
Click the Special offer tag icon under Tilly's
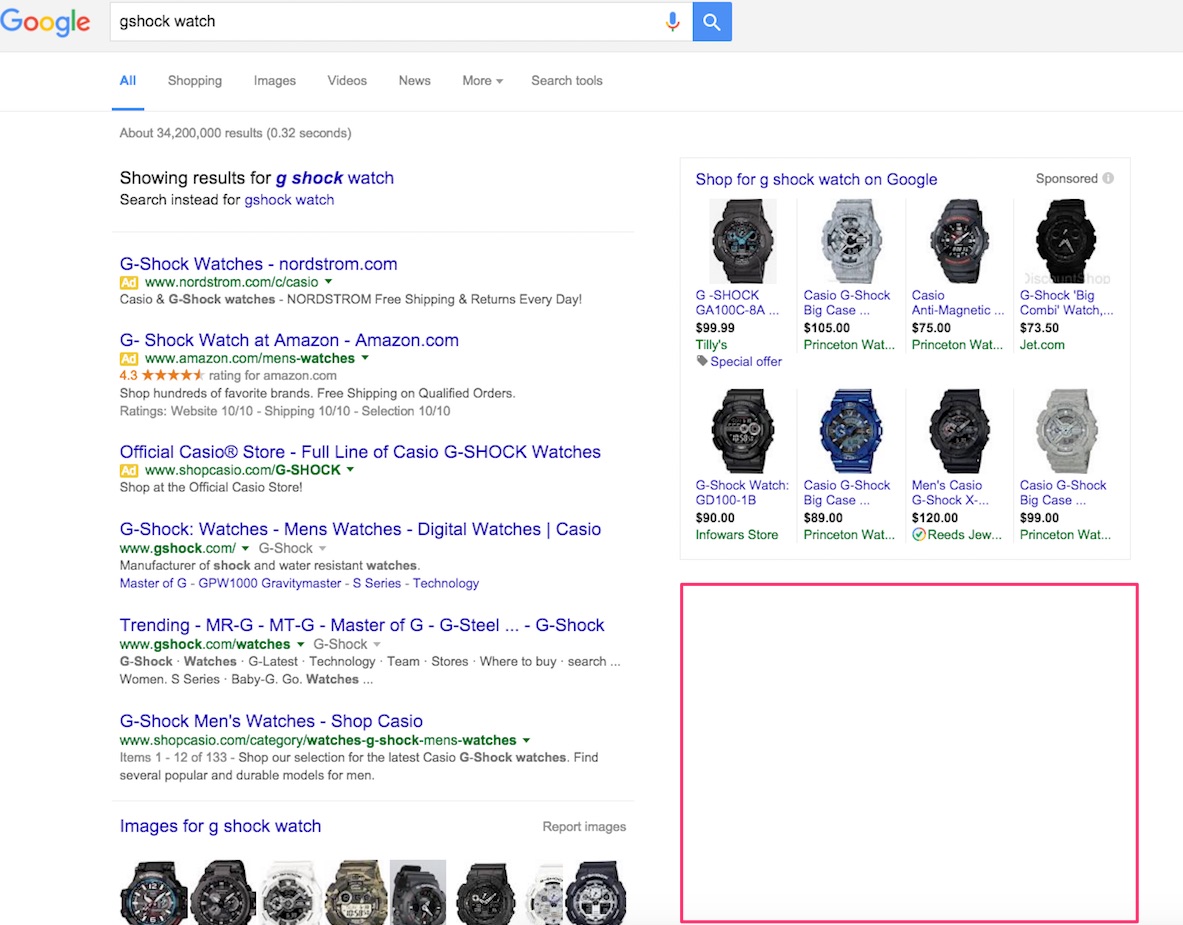(x=702, y=361)
